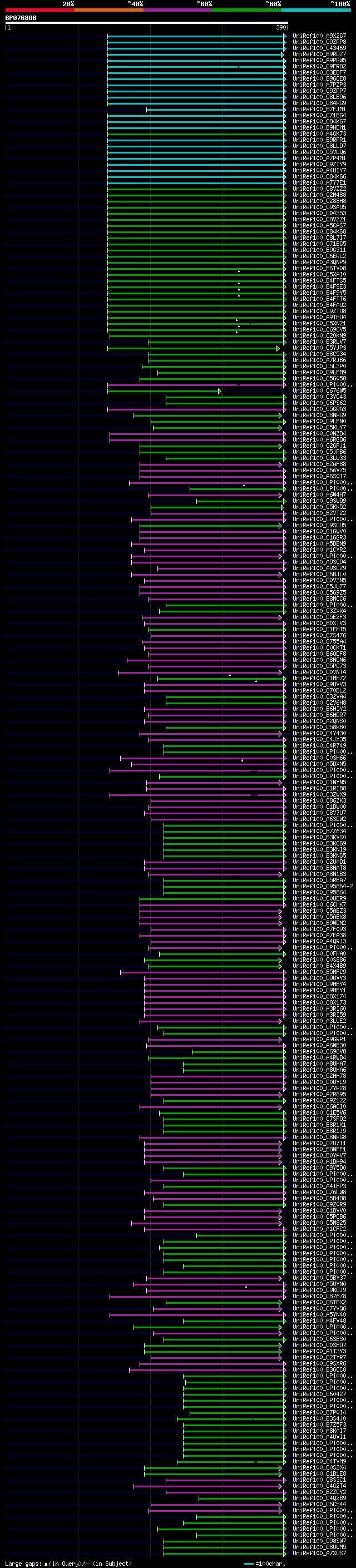Open UniRef100_A7P4M1 entry
This screenshot has height=1568, width=356.
(x=319, y=159)
